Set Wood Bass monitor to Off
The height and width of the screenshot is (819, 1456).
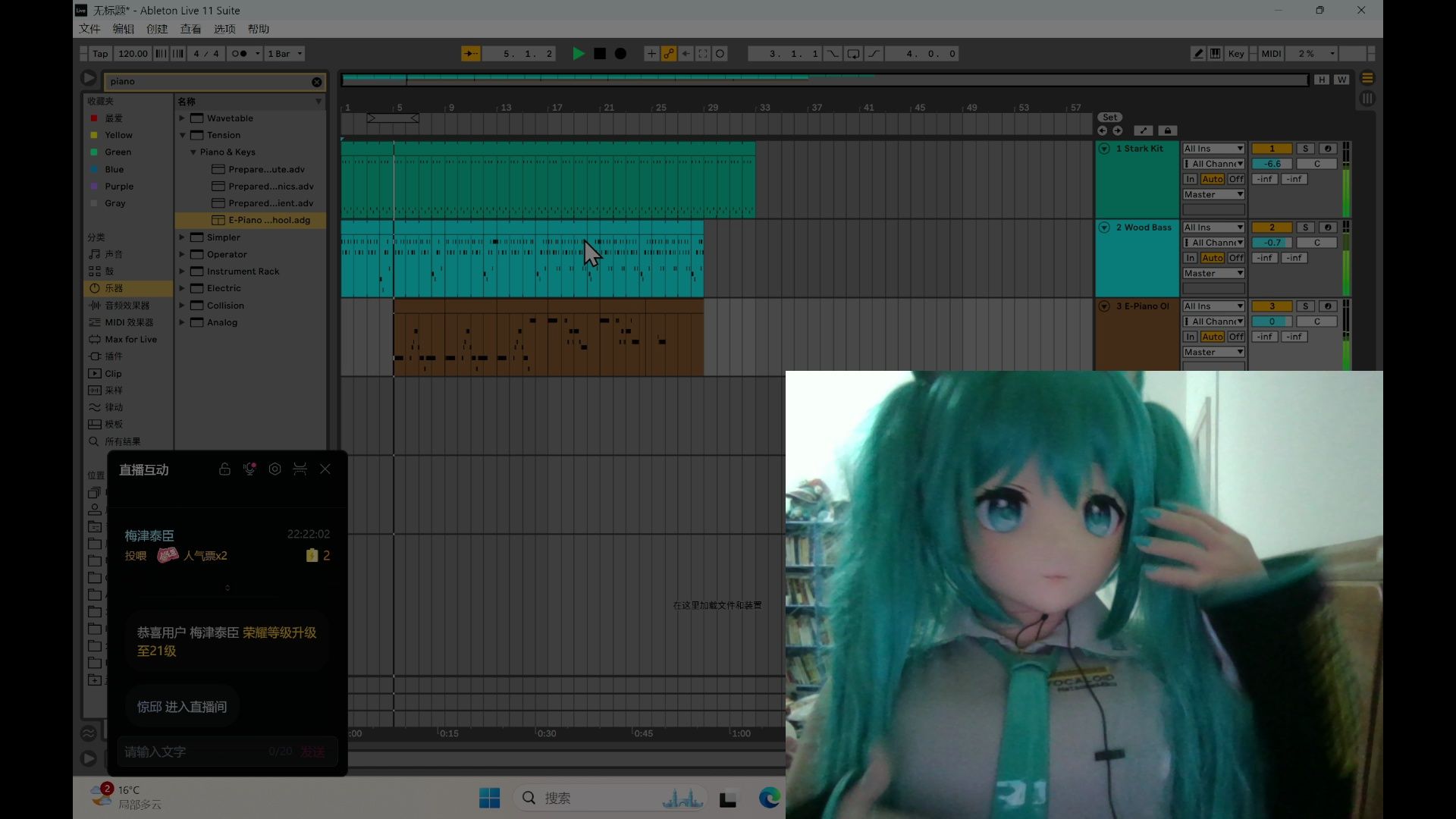point(1236,258)
